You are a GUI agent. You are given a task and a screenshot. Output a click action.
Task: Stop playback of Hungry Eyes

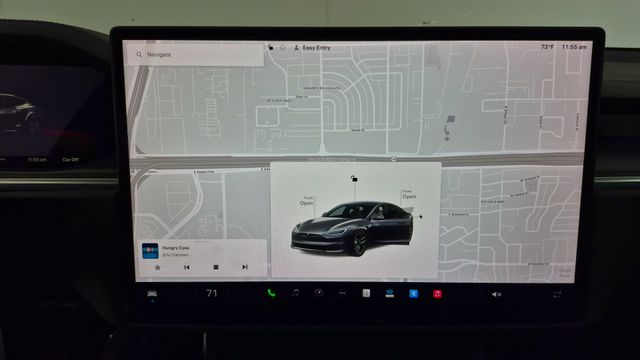pos(216,267)
